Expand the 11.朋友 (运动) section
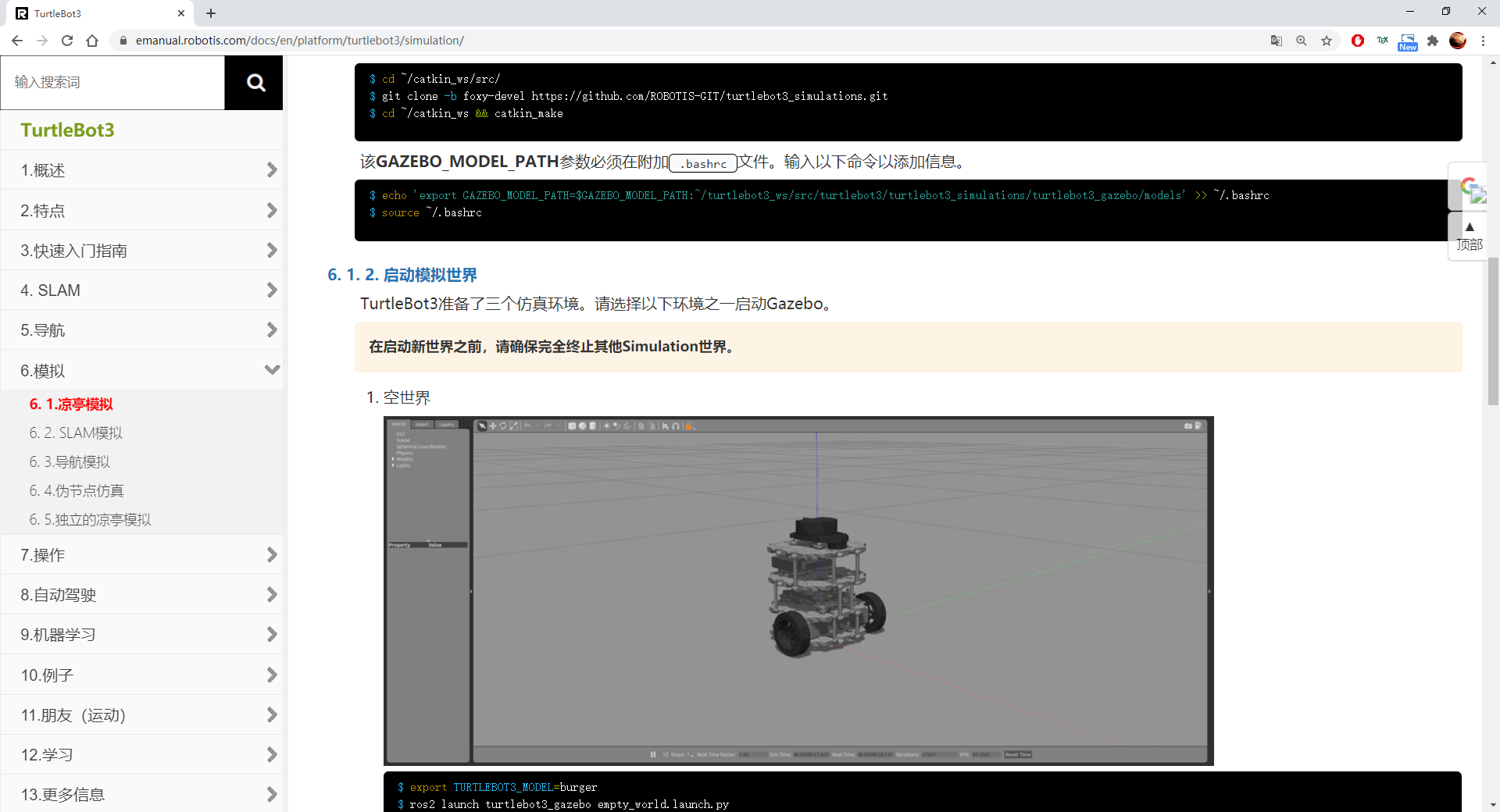Image resolution: width=1500 pixels, height=812 pixels. (141, 715)
